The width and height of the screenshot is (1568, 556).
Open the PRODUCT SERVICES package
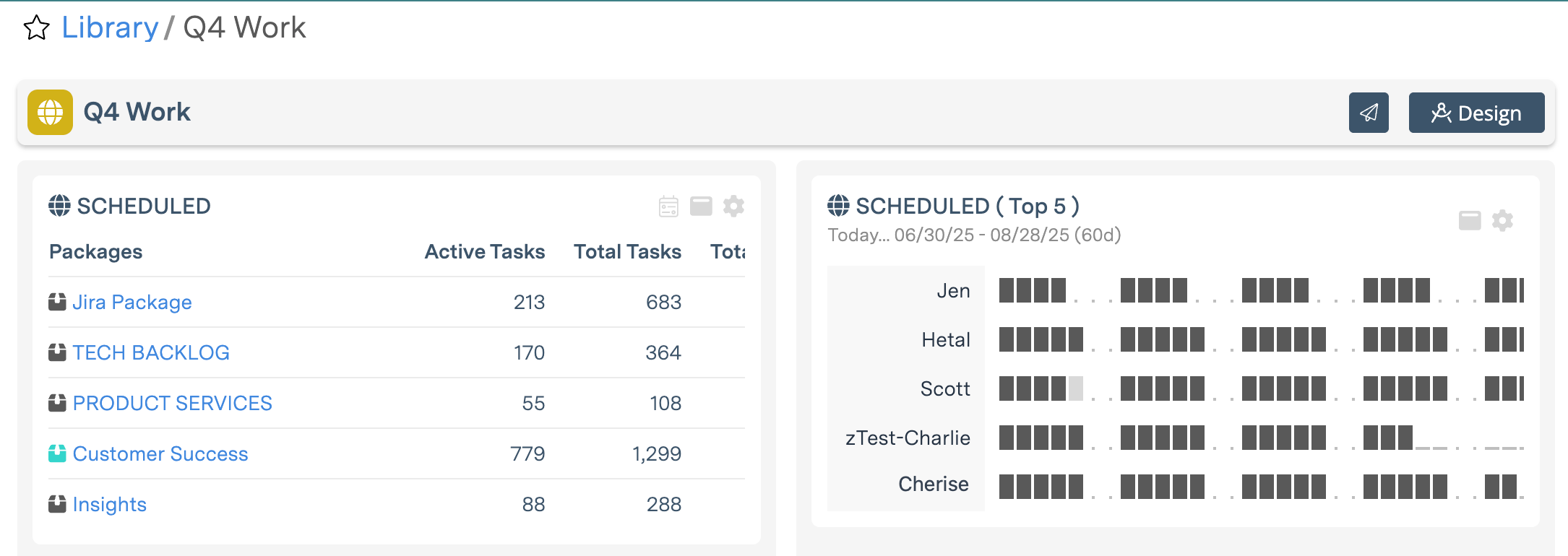point(173,403)
